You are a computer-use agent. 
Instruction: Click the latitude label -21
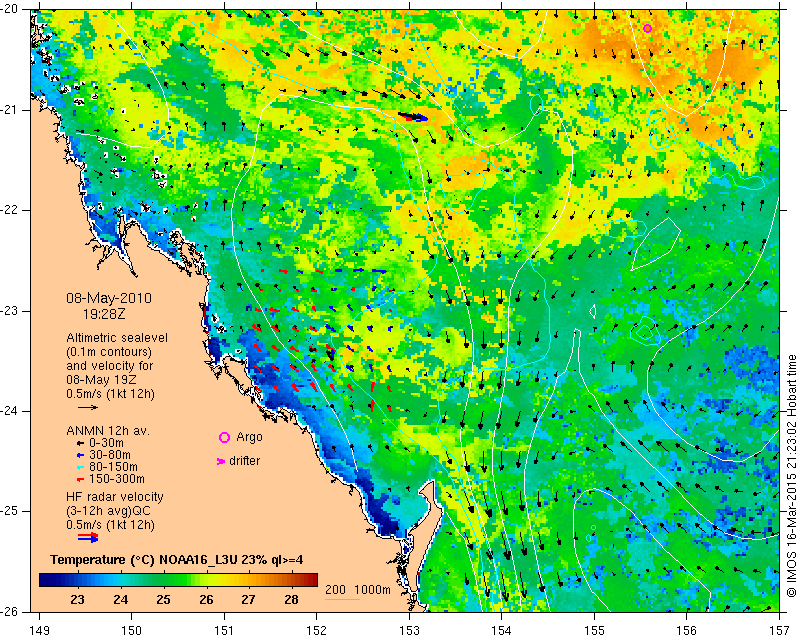pos(10,110)
